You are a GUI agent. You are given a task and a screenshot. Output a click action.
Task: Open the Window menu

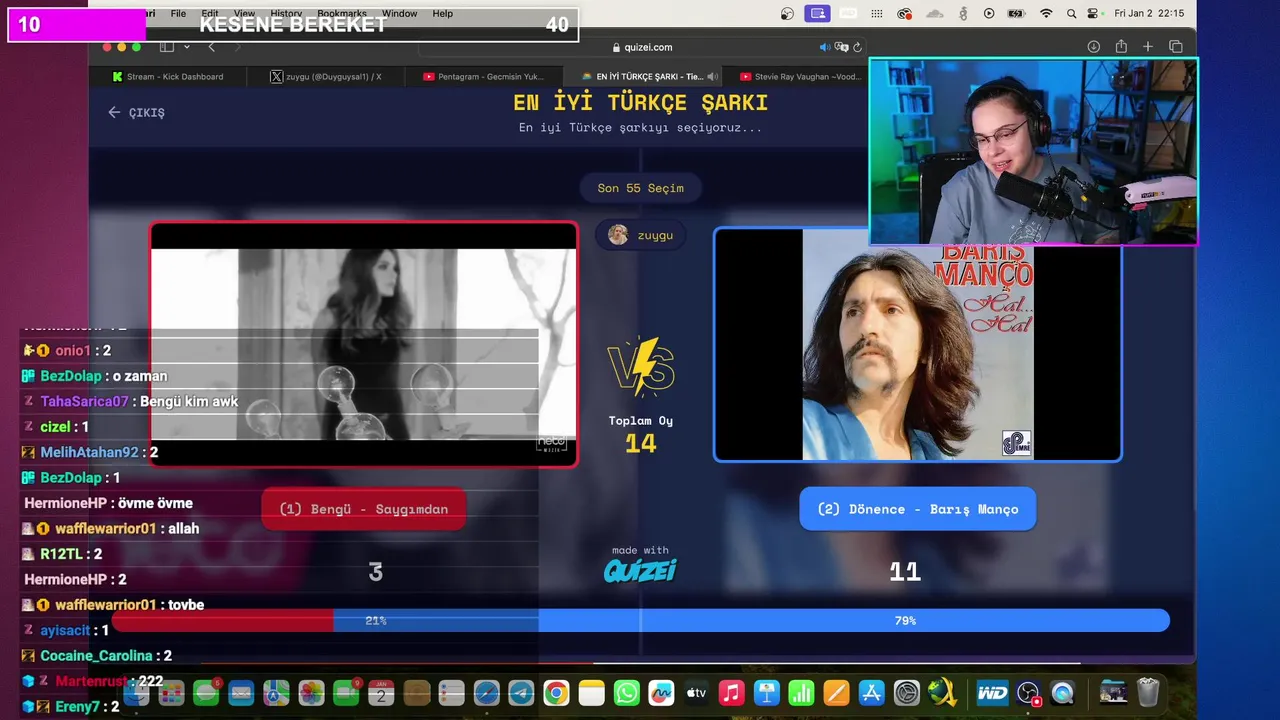tap(399, 14)
